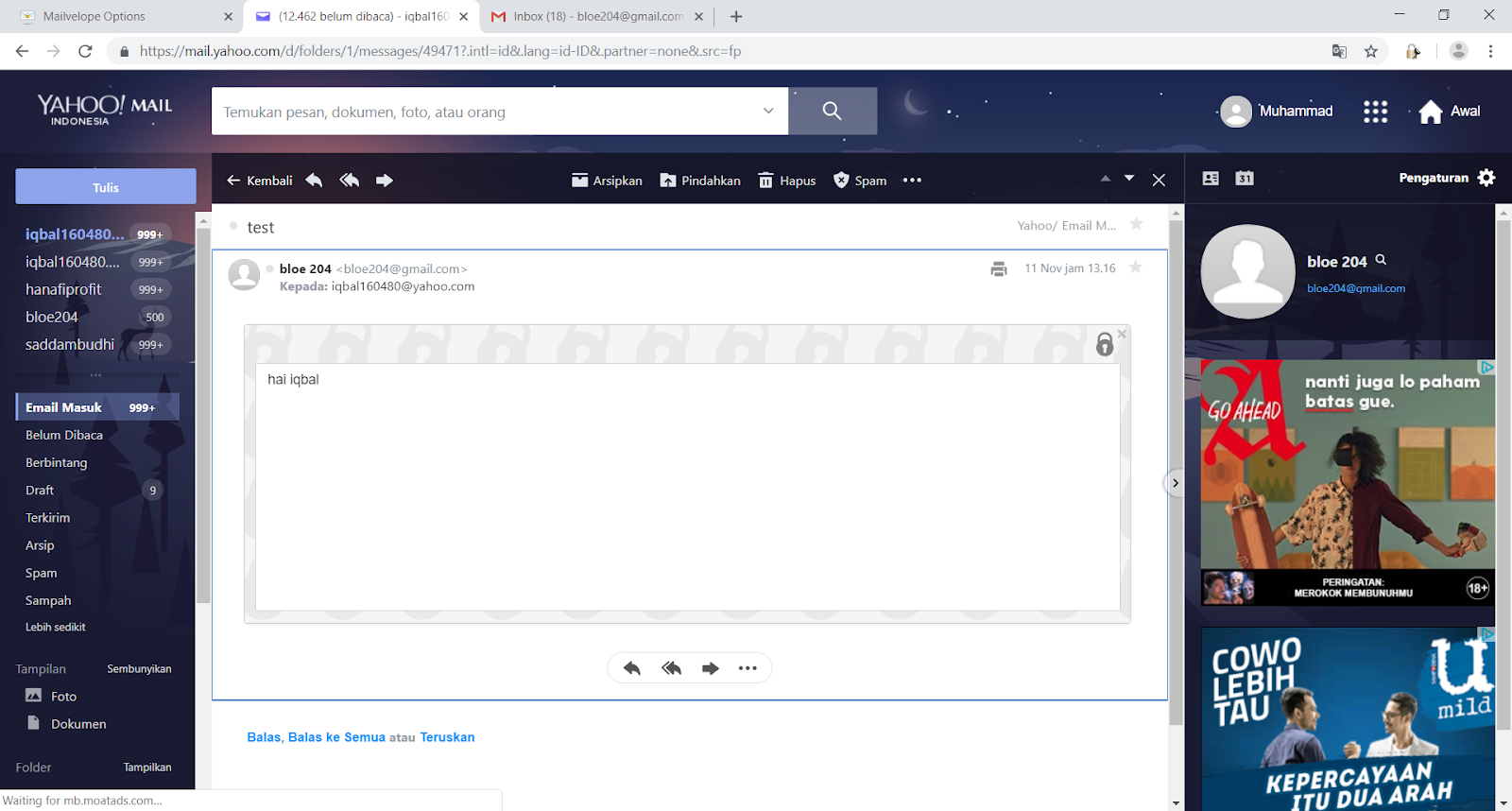Click reply-all arrows in top toolbar

pos(350,180)
